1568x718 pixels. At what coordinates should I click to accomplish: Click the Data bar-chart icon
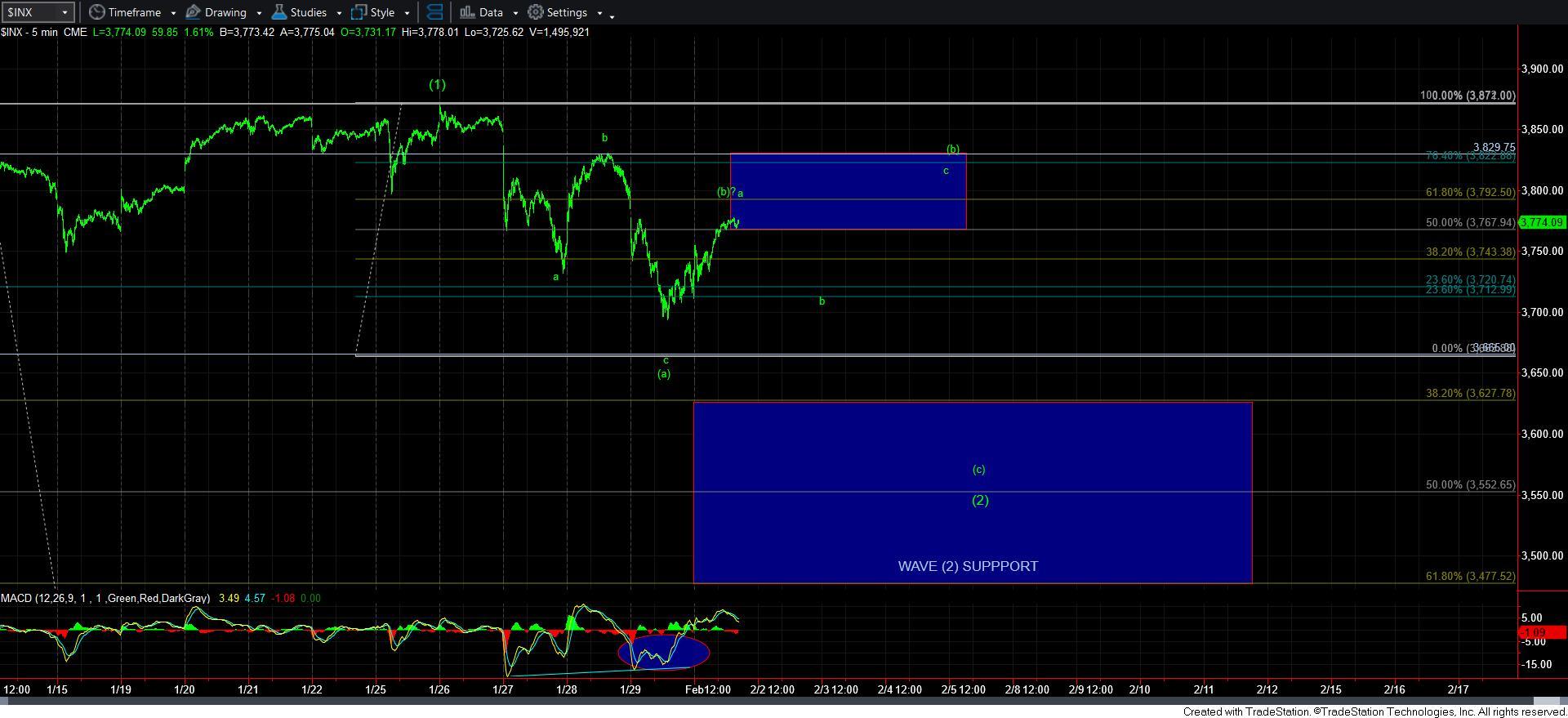pos(466,12)
